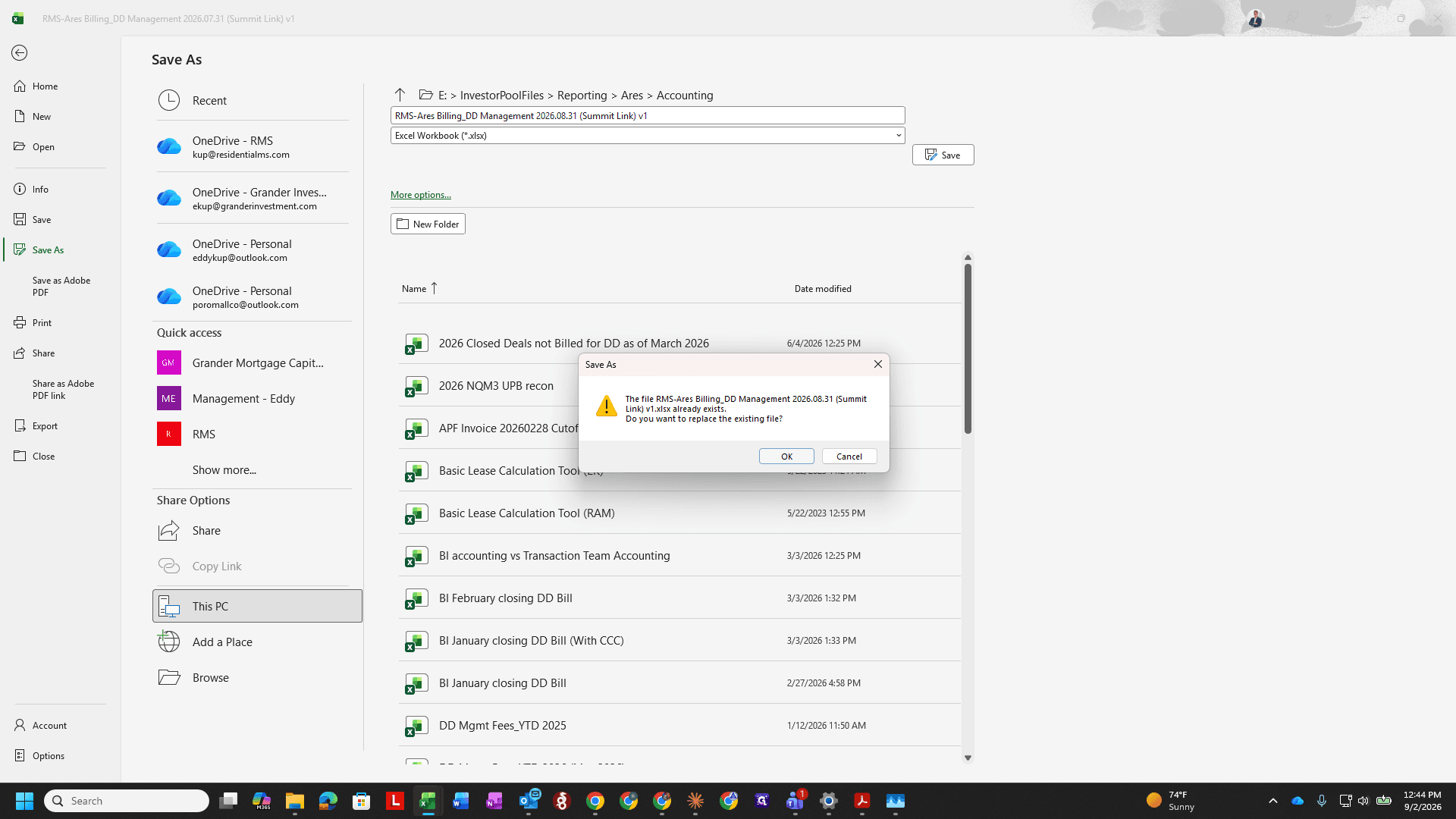Click the back arrow in backstage view
1456x819 pixels.
[x=20, y=52]
